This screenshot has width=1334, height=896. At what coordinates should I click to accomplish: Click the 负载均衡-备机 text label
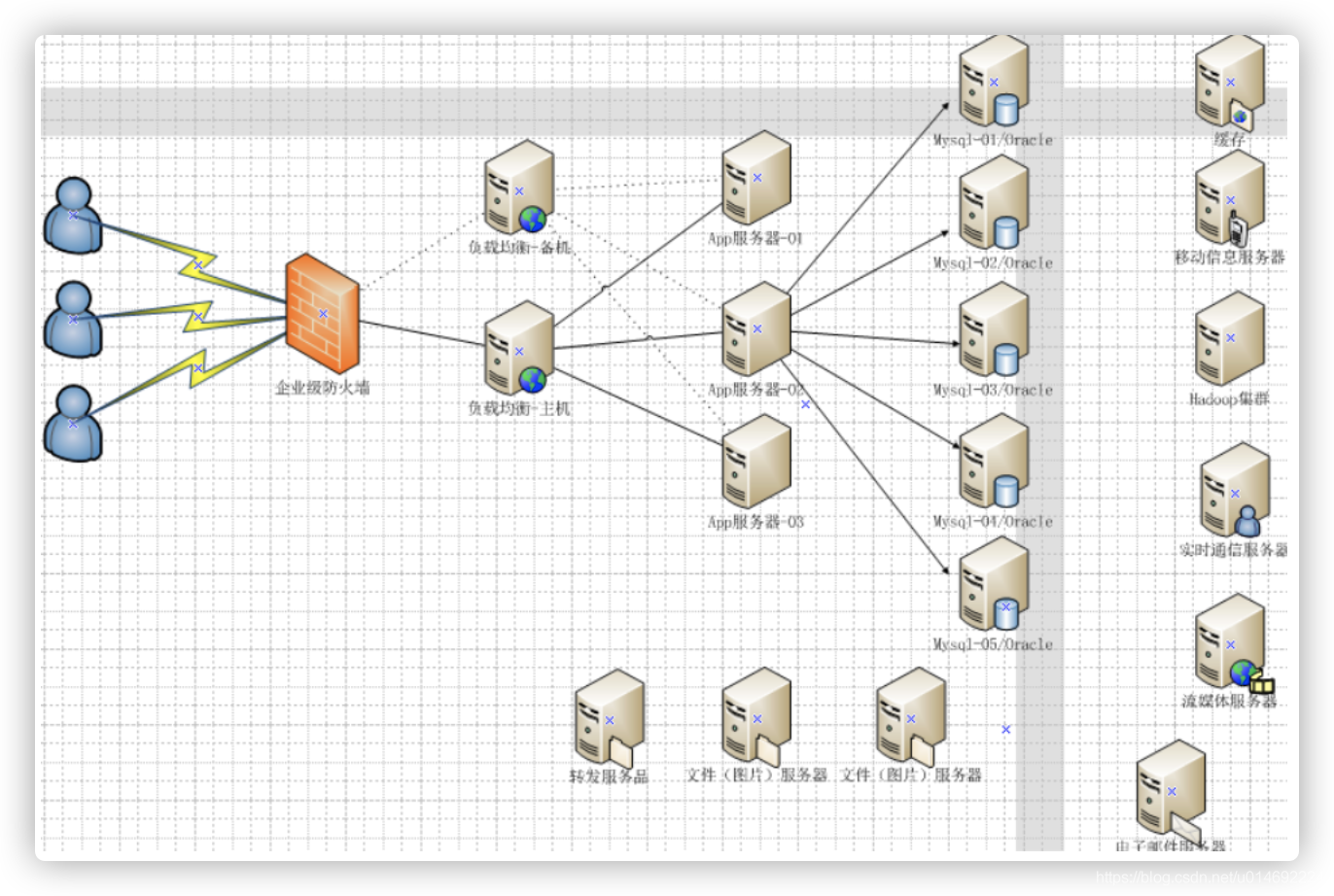click(519, 247)
